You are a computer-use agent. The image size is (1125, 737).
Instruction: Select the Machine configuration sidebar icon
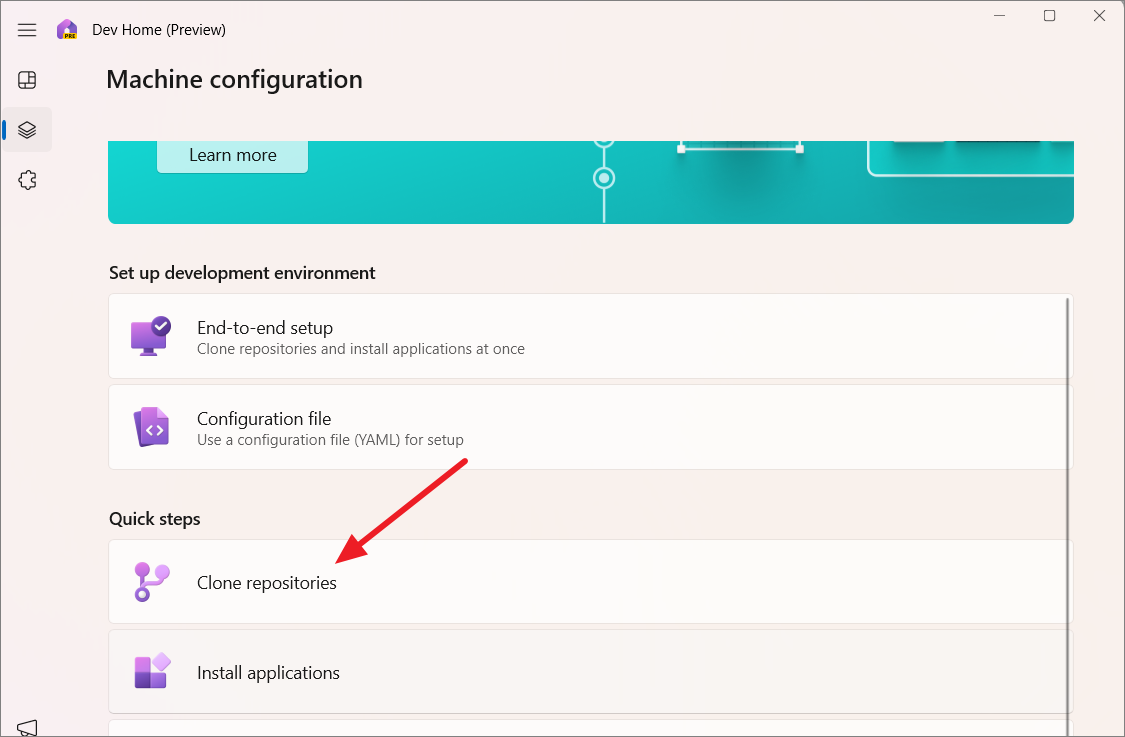click(27, 130)
